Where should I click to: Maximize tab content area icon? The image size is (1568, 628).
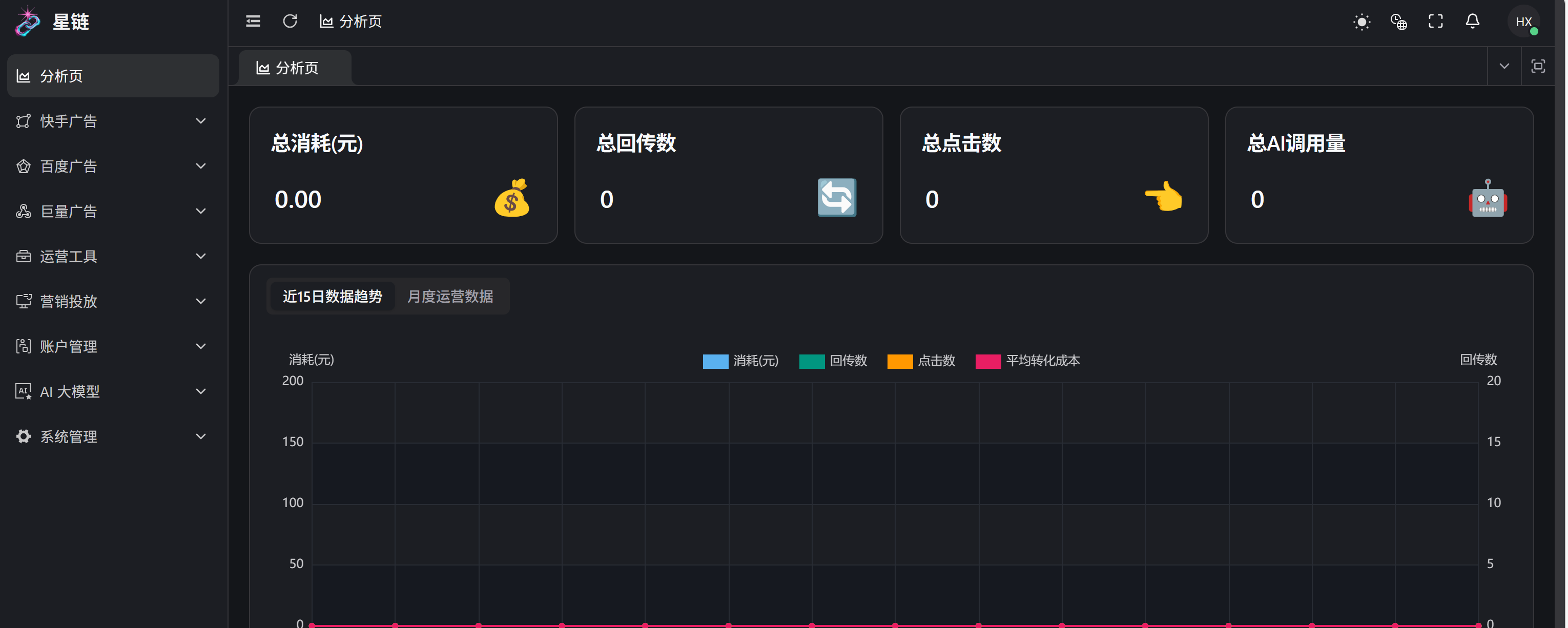pyautogui.click(x=1538, y=66)
